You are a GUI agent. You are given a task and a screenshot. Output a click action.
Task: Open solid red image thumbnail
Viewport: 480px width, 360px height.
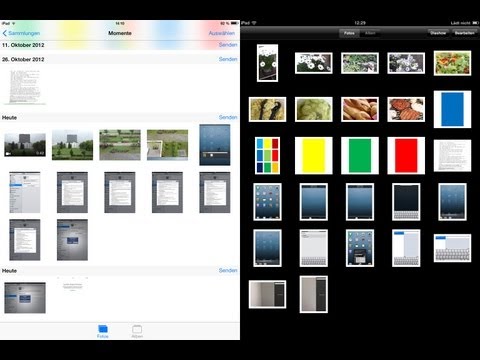pyautogui.click(x=406, y=156)
